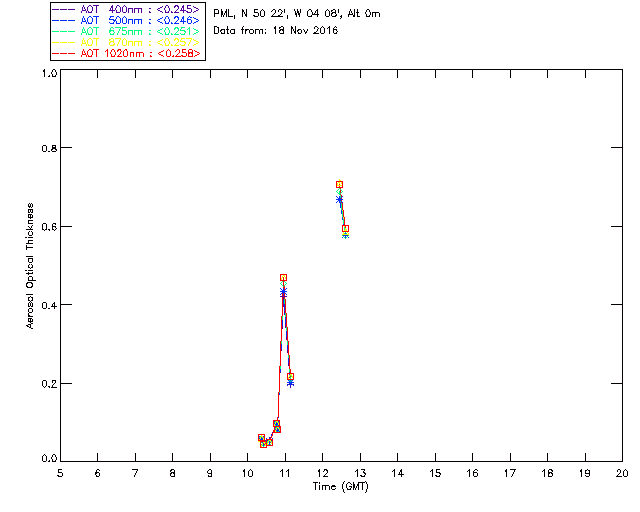Screen dimensions: 640x512
Task: Click the AOT 400nm legend entry
Action: (126, 9)
